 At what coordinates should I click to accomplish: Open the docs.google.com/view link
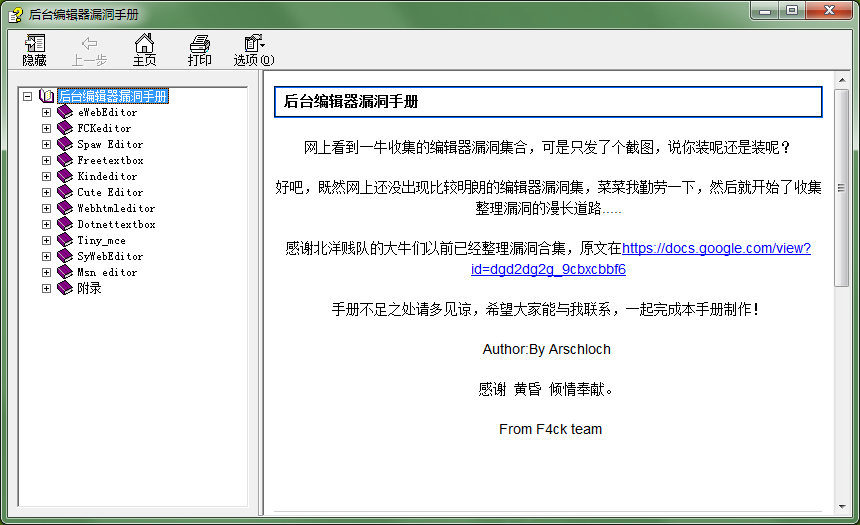(716, 249)
